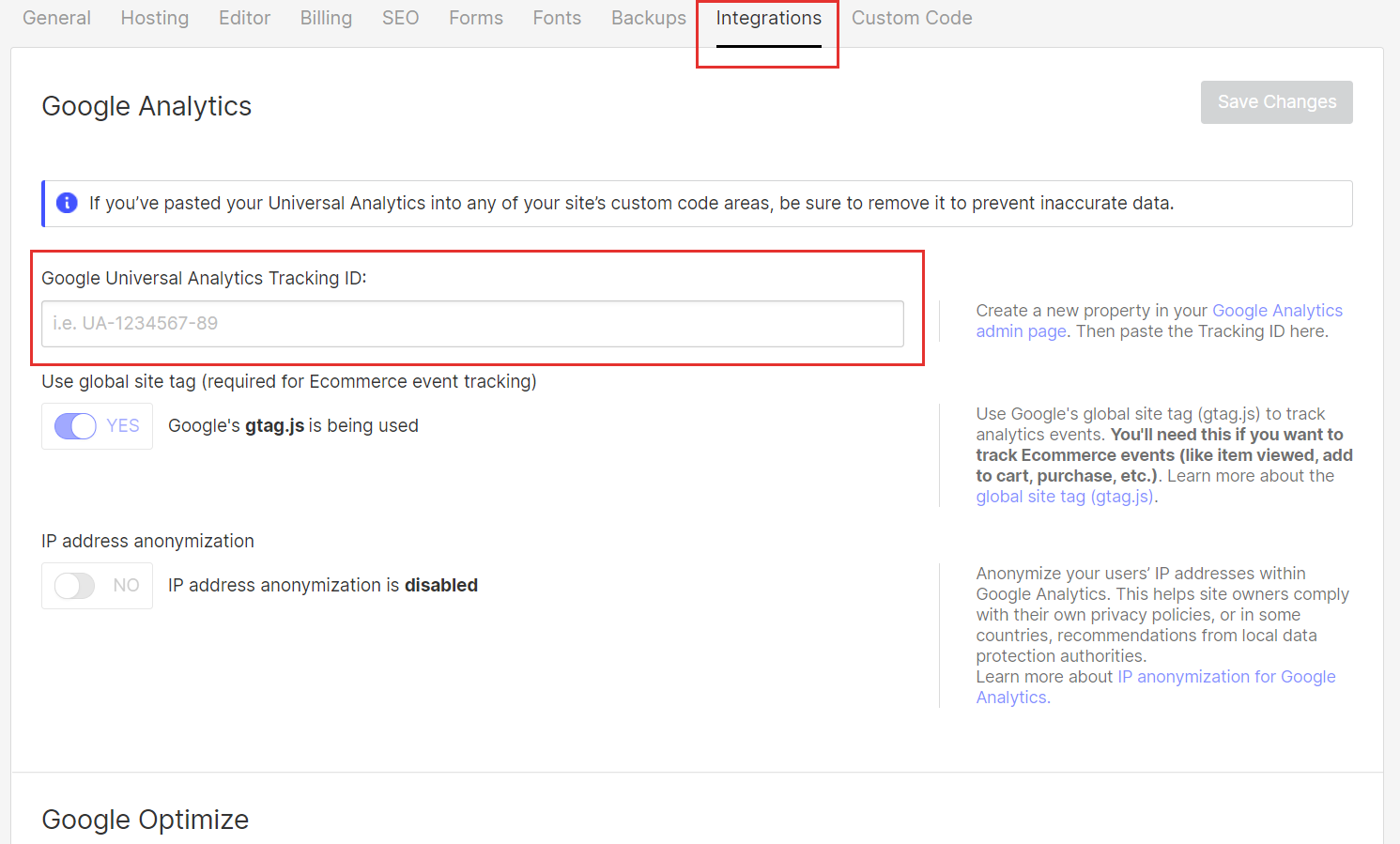
Task: Switch to the Fonts tab
Action: (x=557, y=18)
